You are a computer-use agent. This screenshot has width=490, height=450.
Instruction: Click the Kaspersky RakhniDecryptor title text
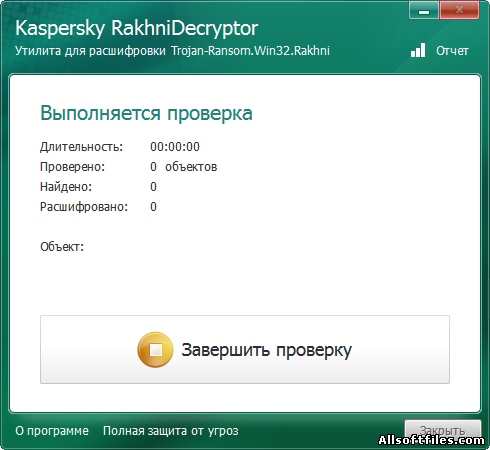tap(137, 28)
